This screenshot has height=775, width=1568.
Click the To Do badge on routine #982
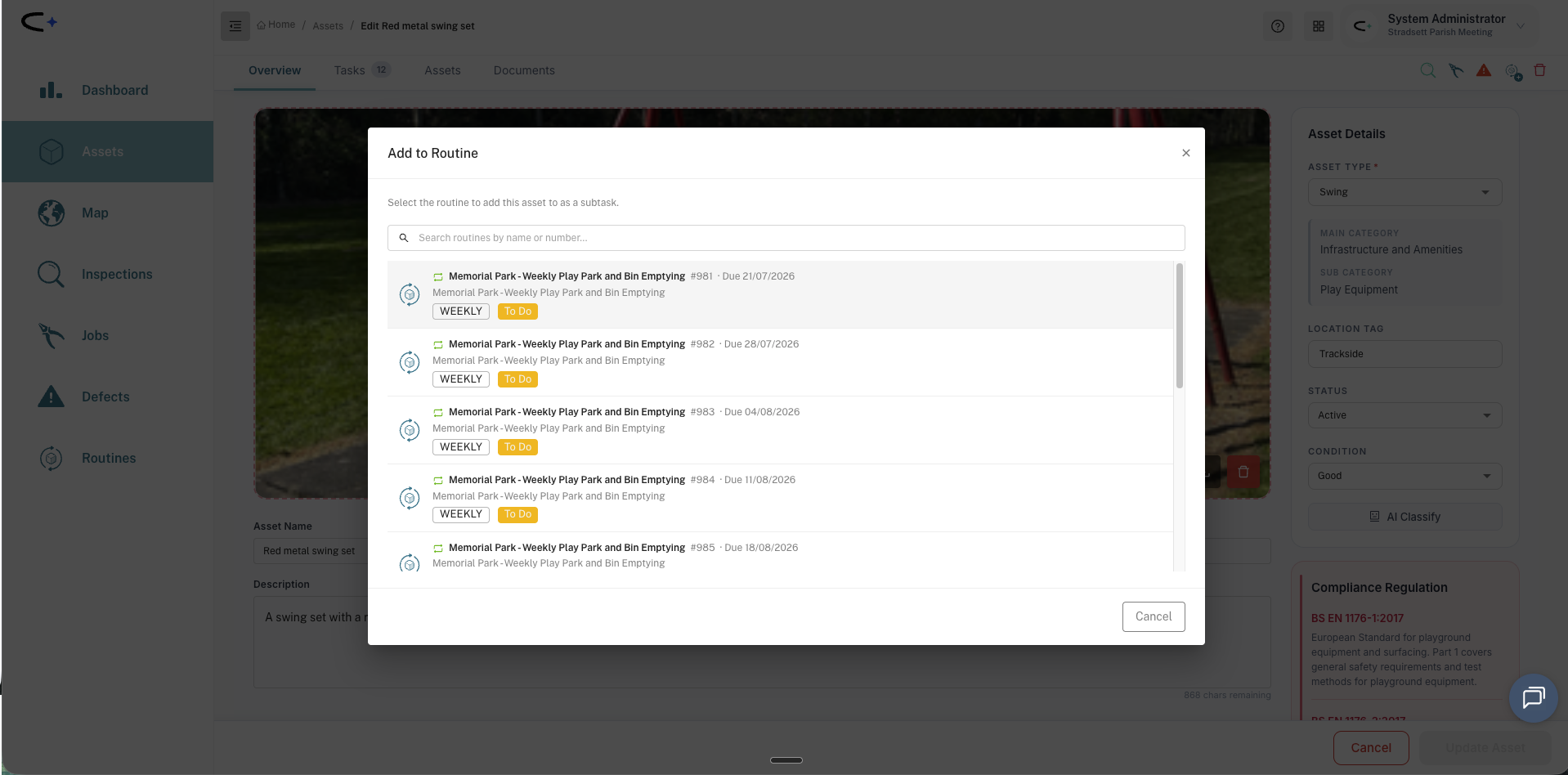point(517,379)
